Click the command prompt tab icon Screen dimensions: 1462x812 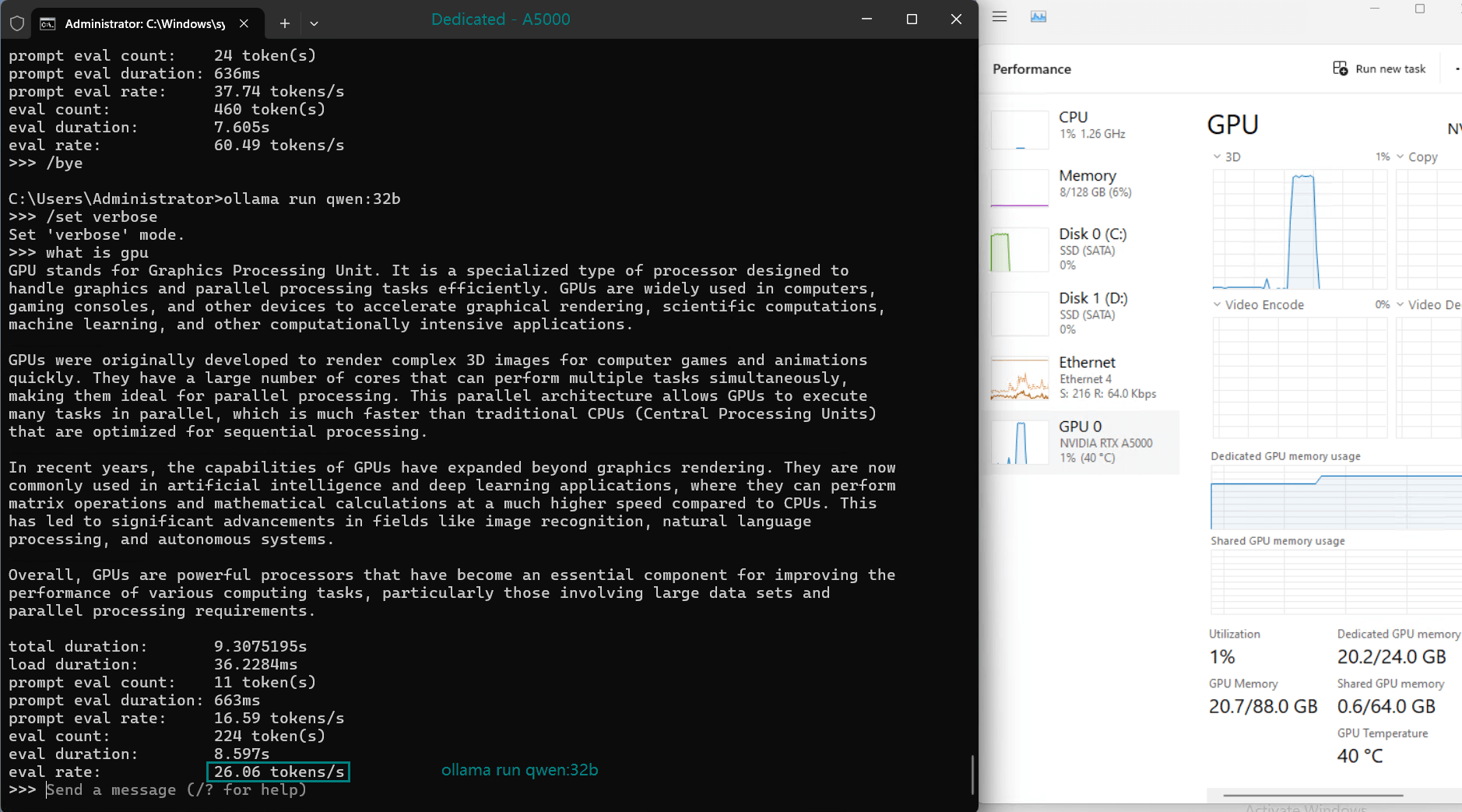(x=47, y=23)
